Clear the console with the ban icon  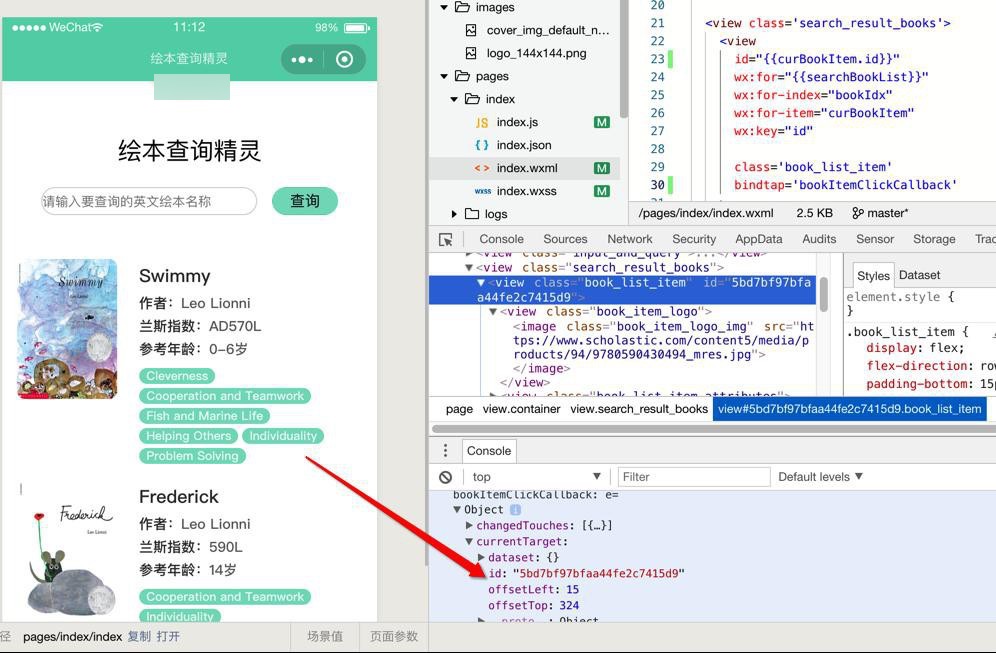point(445,477)
